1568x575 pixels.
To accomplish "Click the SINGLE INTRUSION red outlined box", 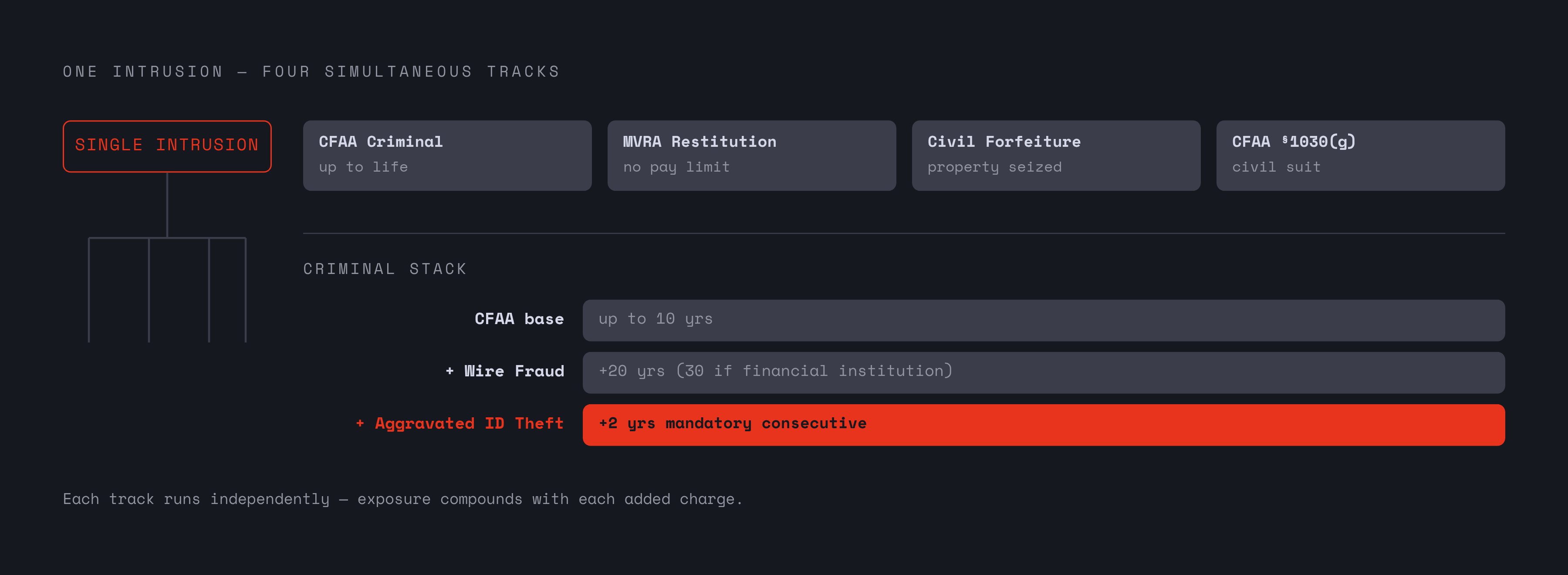I will (x=167, y=146).
